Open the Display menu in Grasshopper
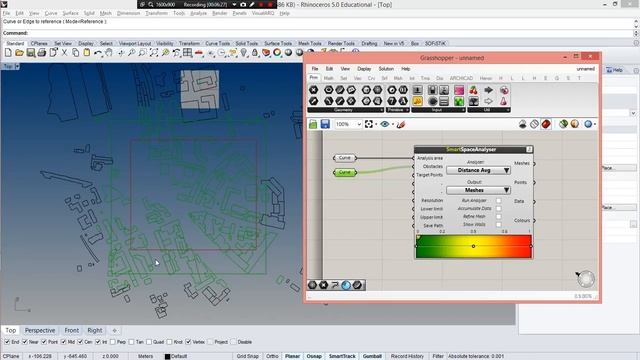The height and width of the screenshot is (360, 640). 364,69
